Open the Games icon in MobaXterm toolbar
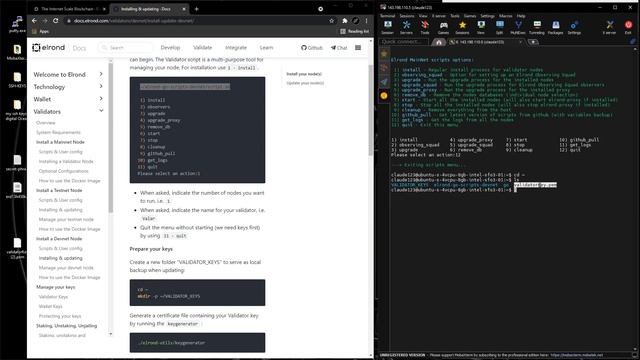Image resolution: width=640 pixels, height=360 pixels. click(x=443, y=27)
